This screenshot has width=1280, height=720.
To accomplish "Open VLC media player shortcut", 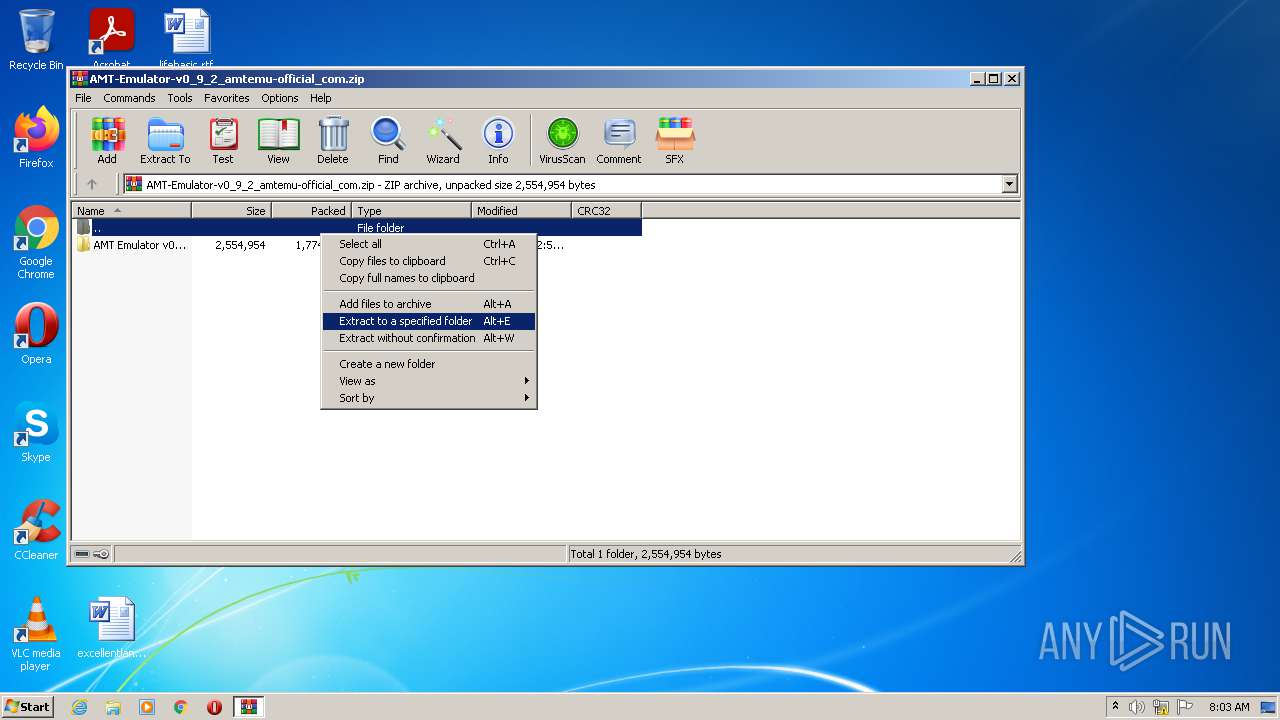I will click(36, 634).
